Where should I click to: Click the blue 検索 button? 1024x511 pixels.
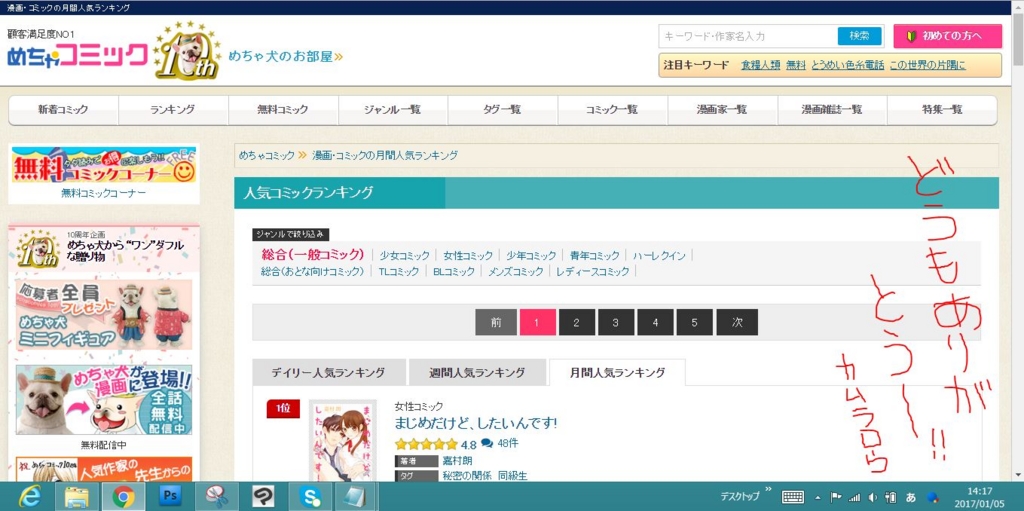859,37
